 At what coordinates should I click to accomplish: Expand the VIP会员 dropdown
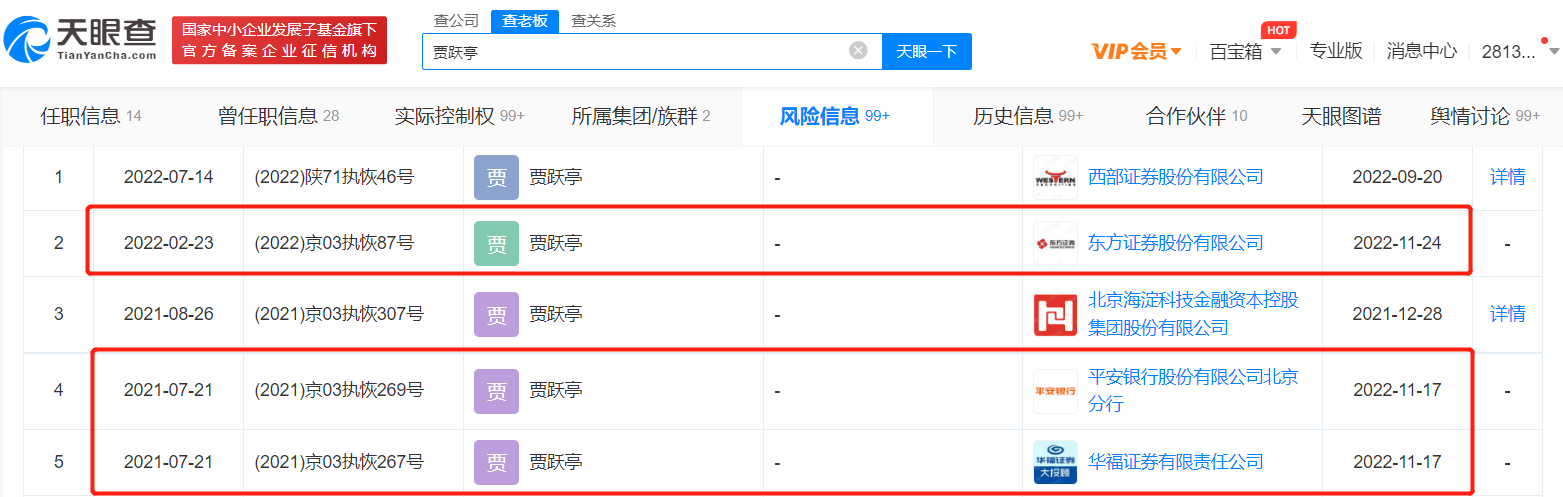pyautogui.click(x=1137, y=51)
